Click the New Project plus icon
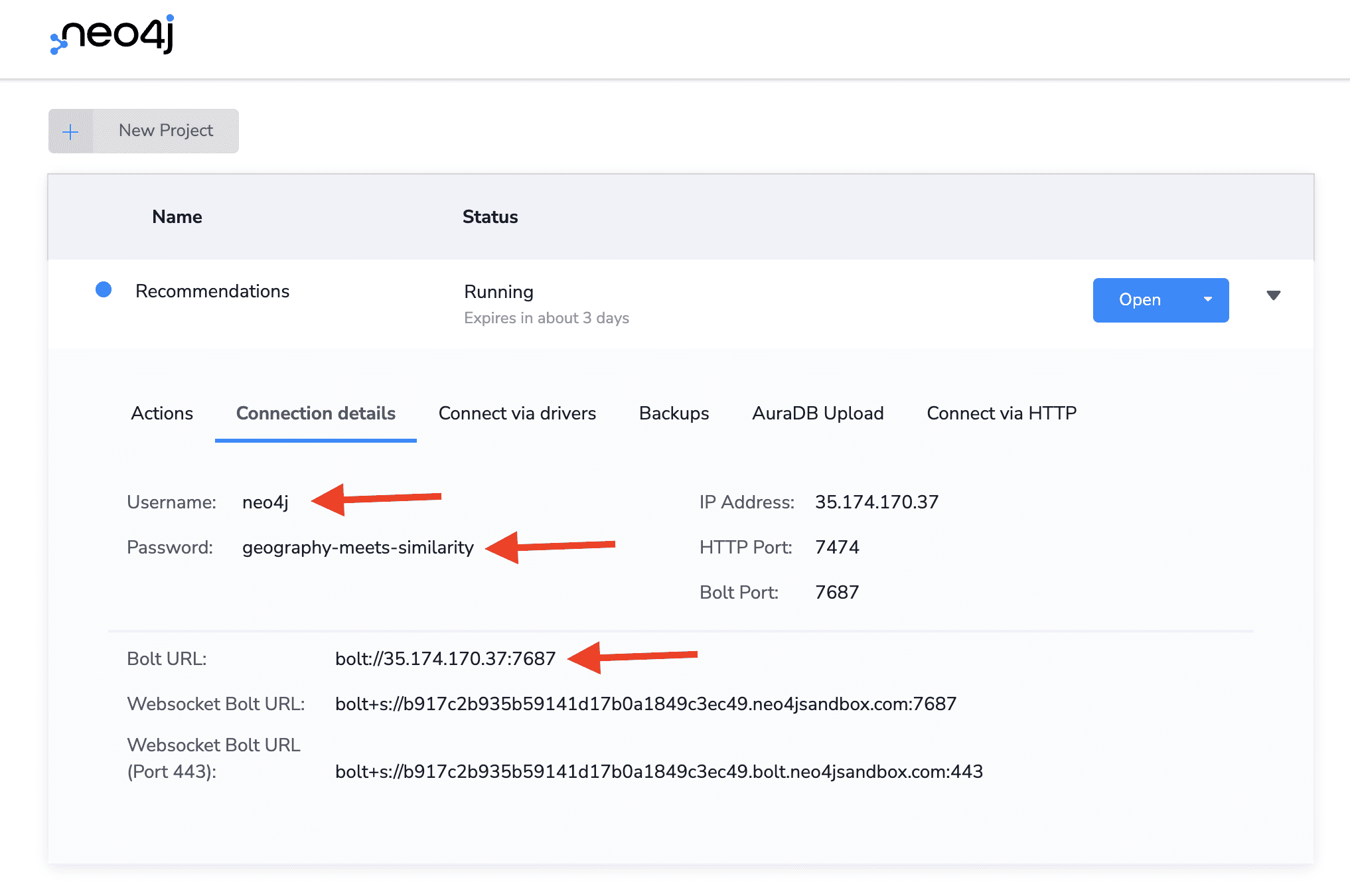 point(71,131)
